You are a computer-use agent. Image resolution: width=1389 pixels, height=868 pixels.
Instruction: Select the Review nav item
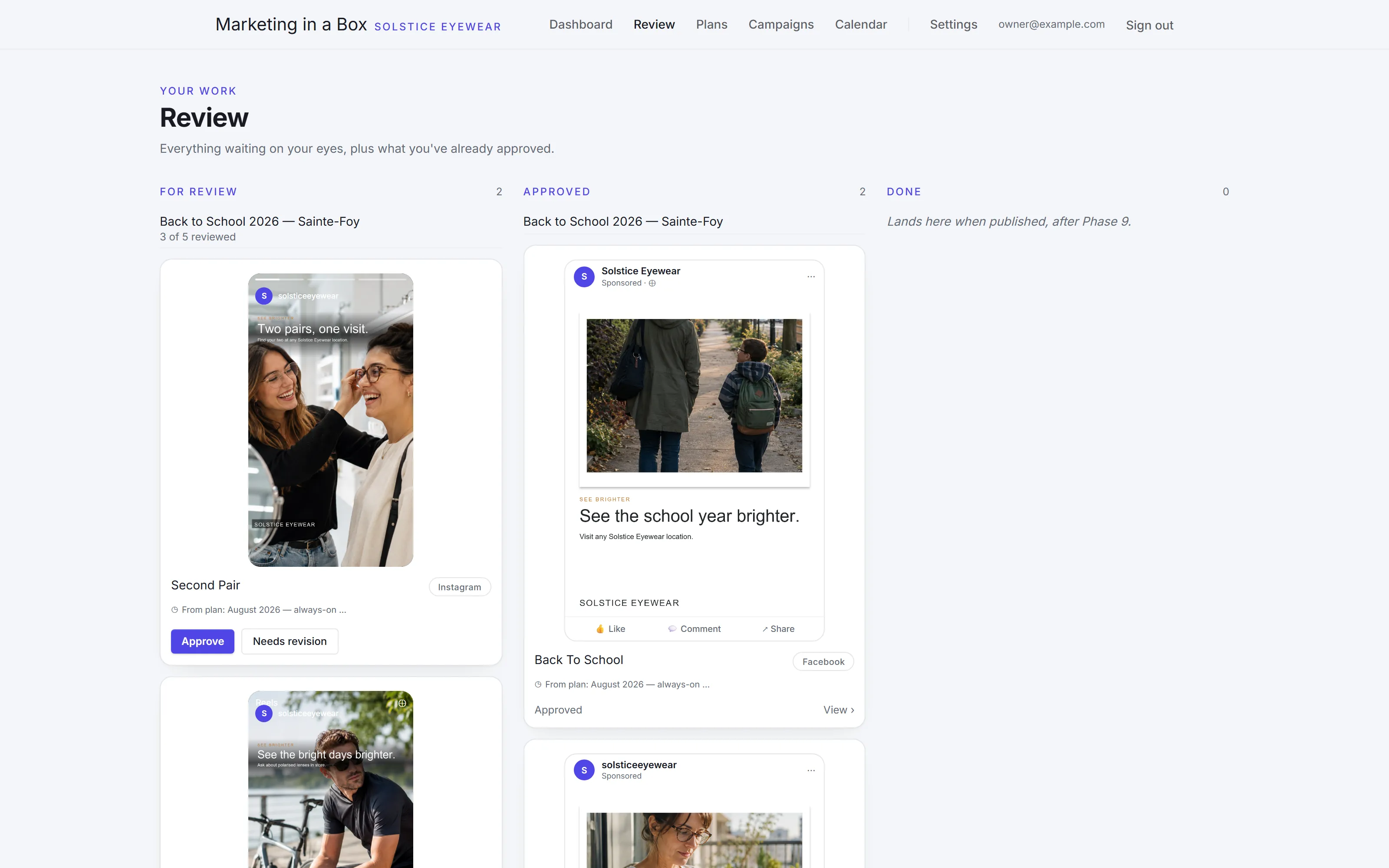[x=654, y=25]
